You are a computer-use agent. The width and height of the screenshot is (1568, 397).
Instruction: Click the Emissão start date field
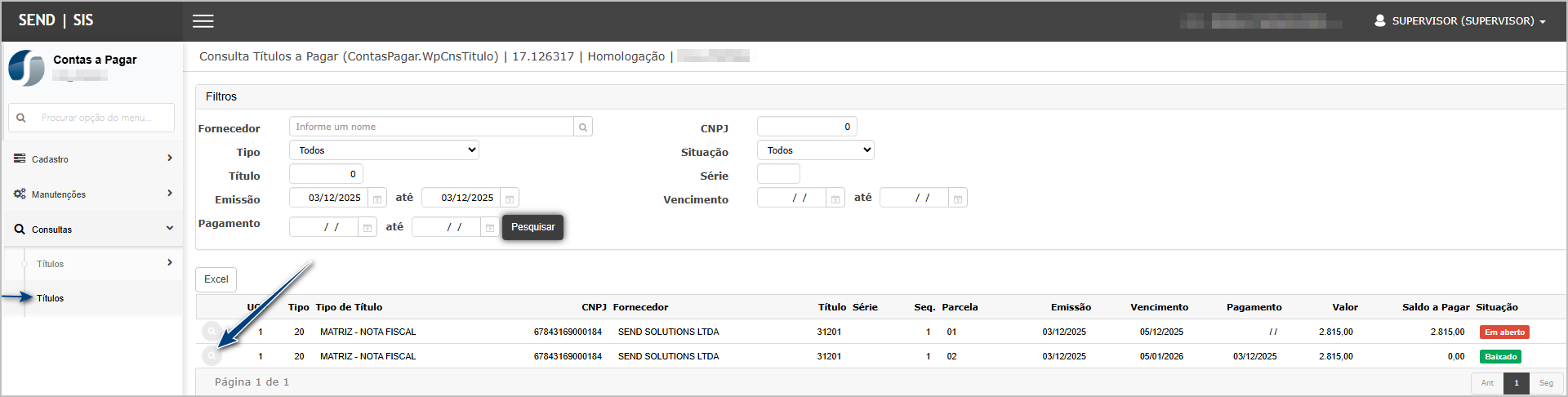[328, 198]
